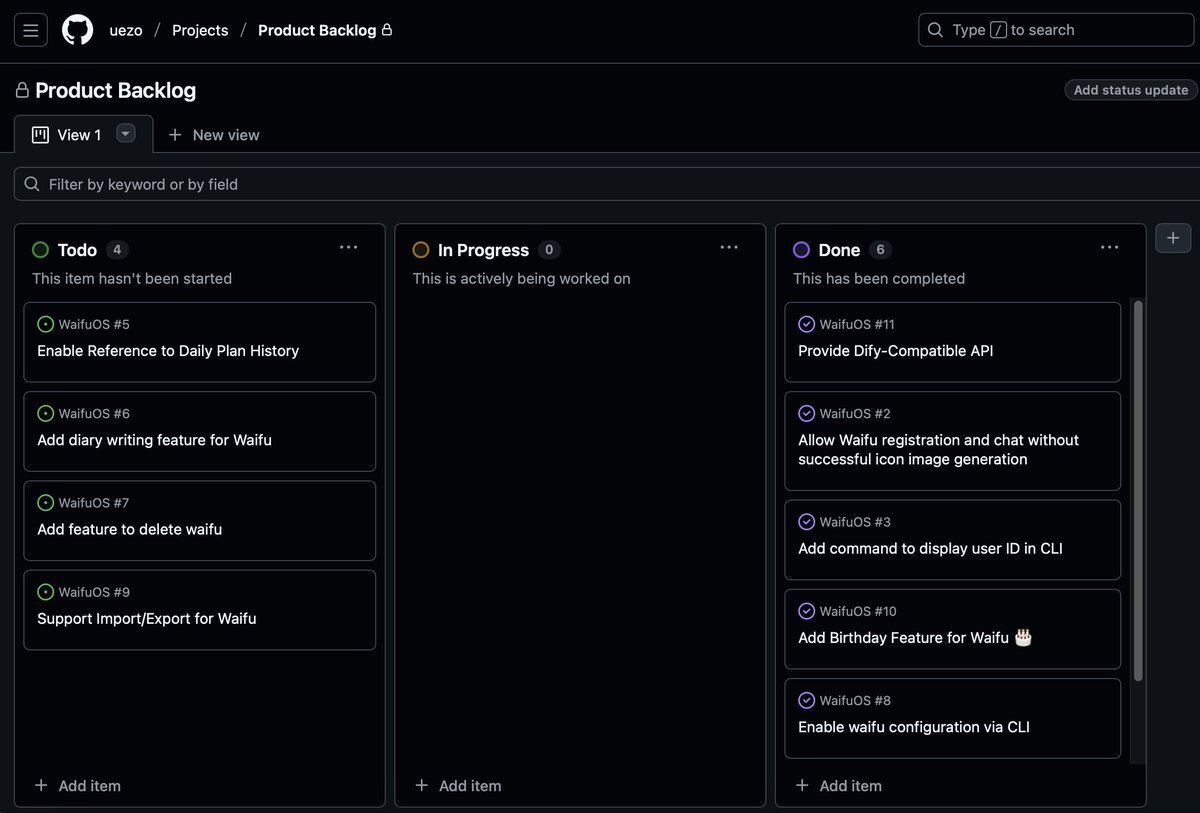Click Add status update button
The height and width of the screenshot is (813, 1200).
[x=1130, y=90]
